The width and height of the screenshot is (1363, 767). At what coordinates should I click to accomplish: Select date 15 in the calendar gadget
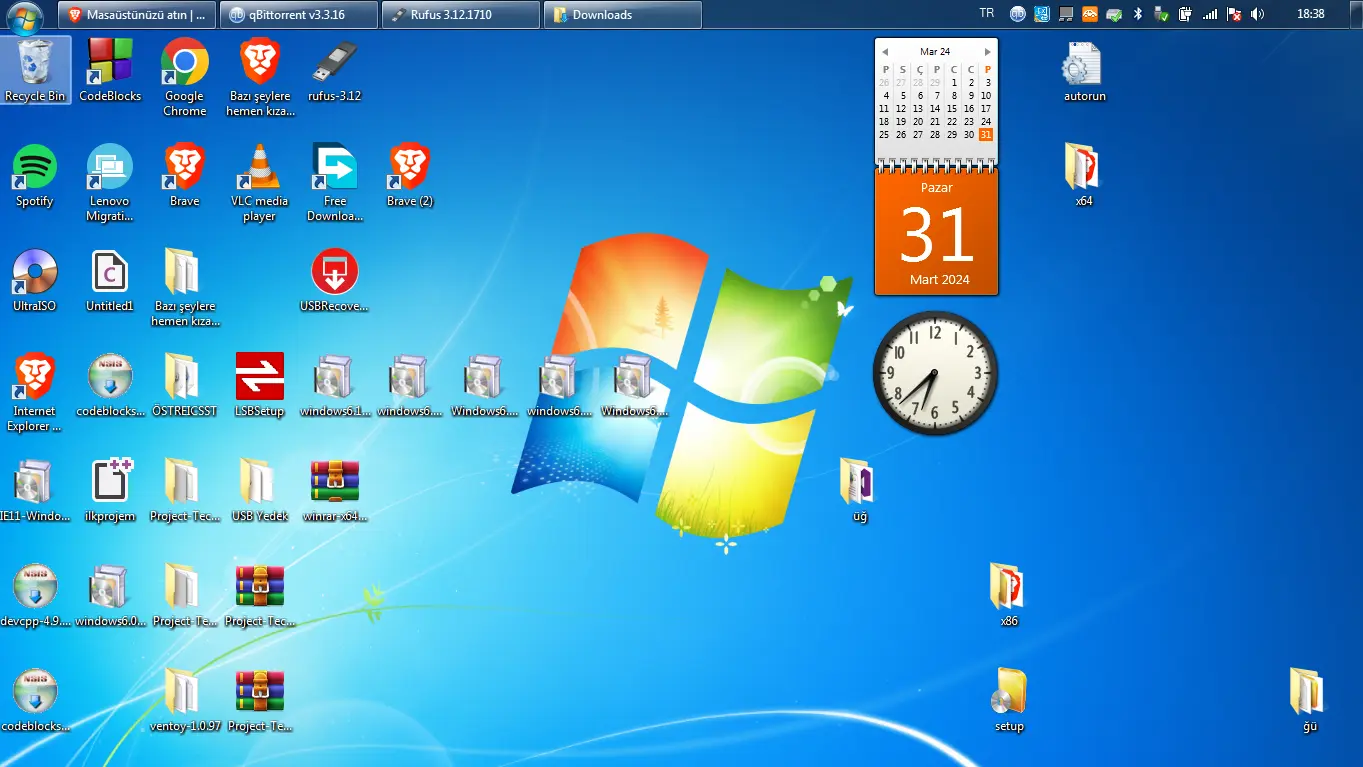pos(952,109)
